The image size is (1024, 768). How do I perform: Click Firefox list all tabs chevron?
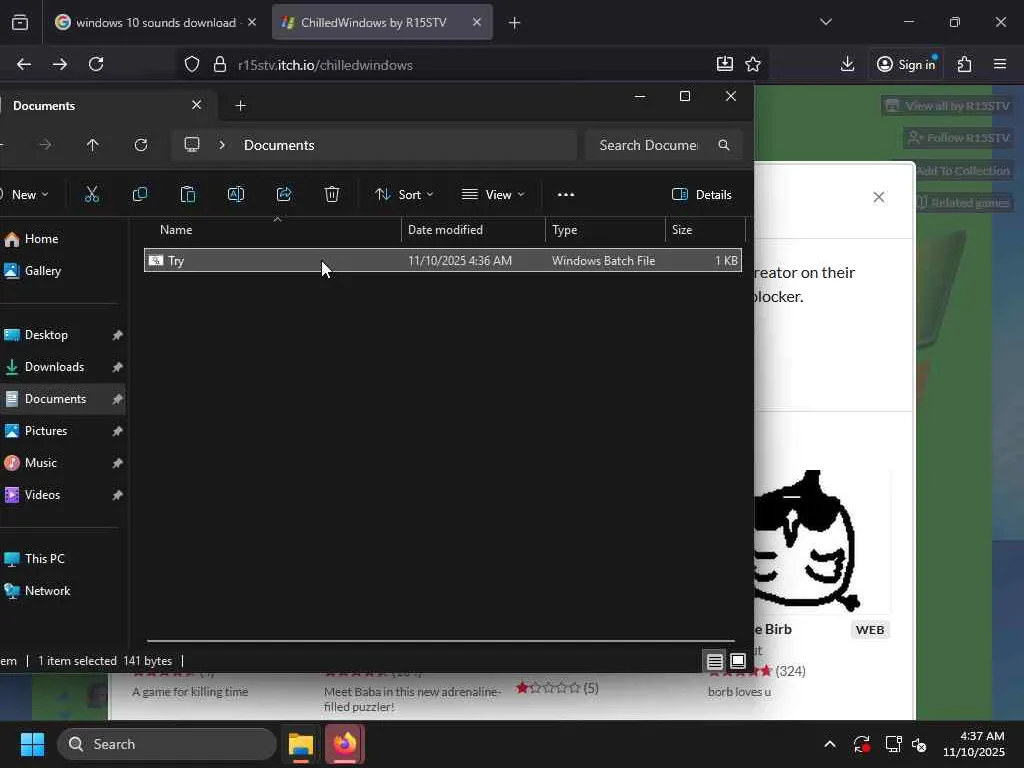[x=825, y=22]
